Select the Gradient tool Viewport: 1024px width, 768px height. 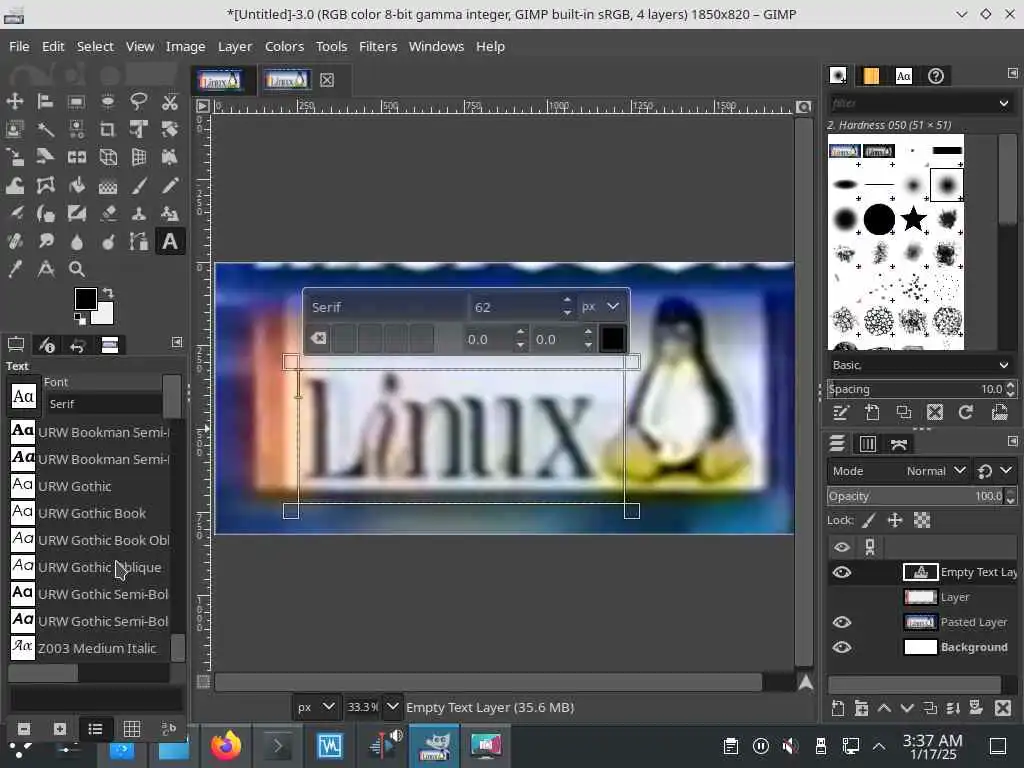click(x=108, y=186)
